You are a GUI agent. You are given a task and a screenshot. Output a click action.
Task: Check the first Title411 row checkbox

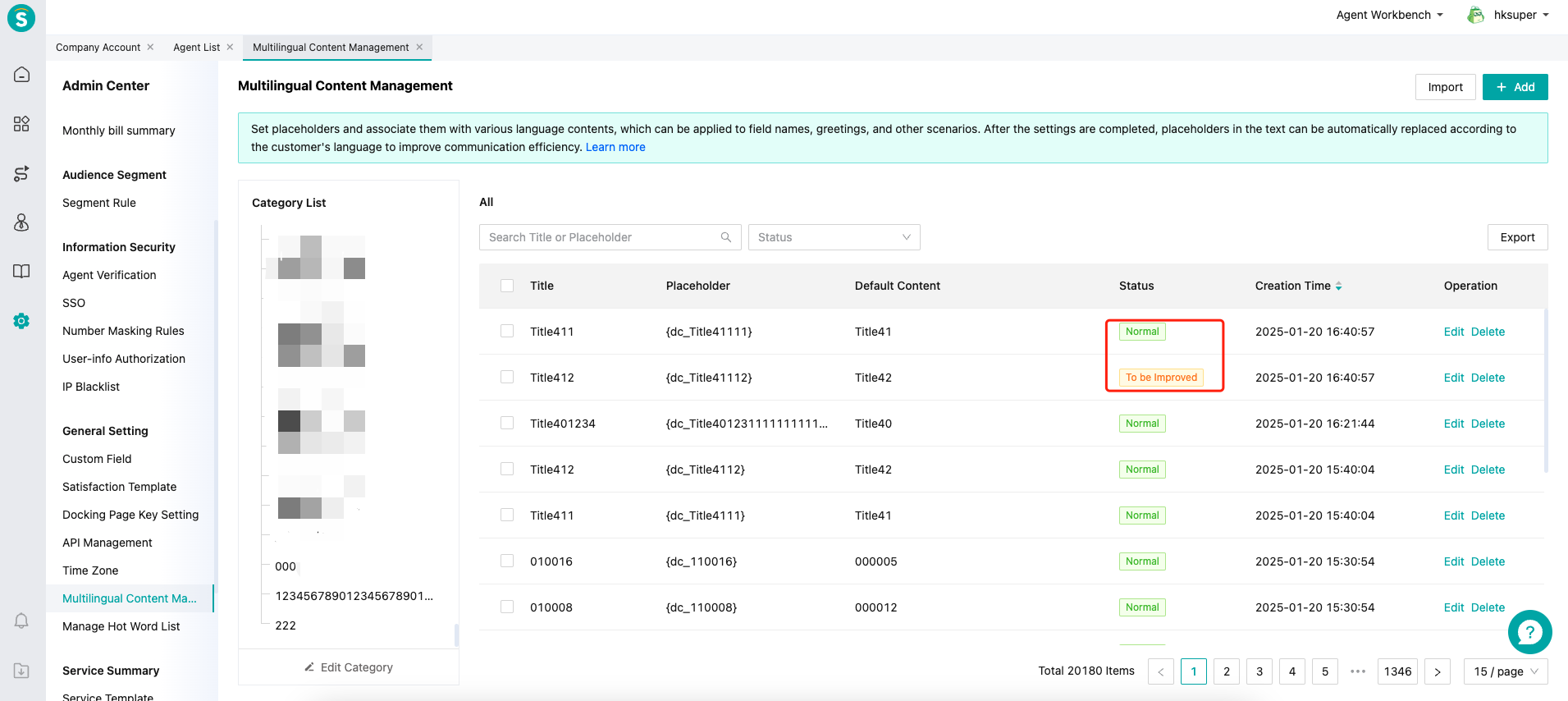(x=507, y=331)
